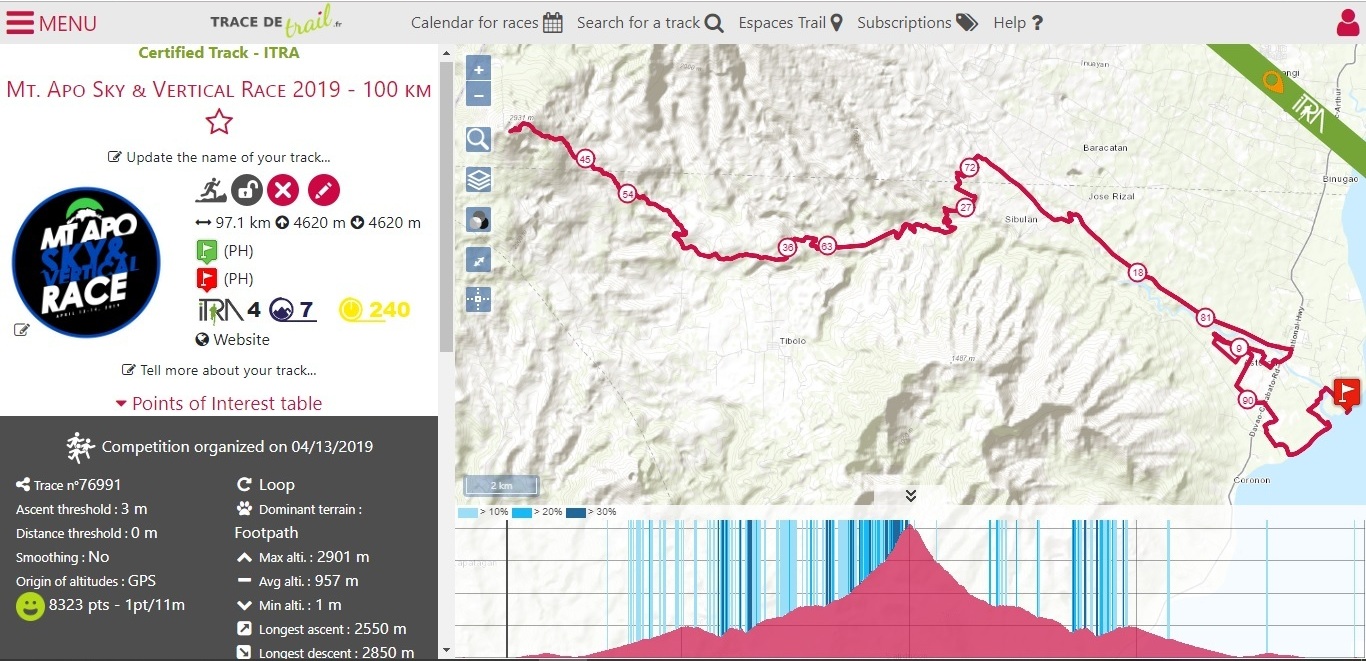The width and height of the screenshot is (1366, 661).
Task: Open Espaces Trail page
Action: pyautogui.click(x=791, y=23)
